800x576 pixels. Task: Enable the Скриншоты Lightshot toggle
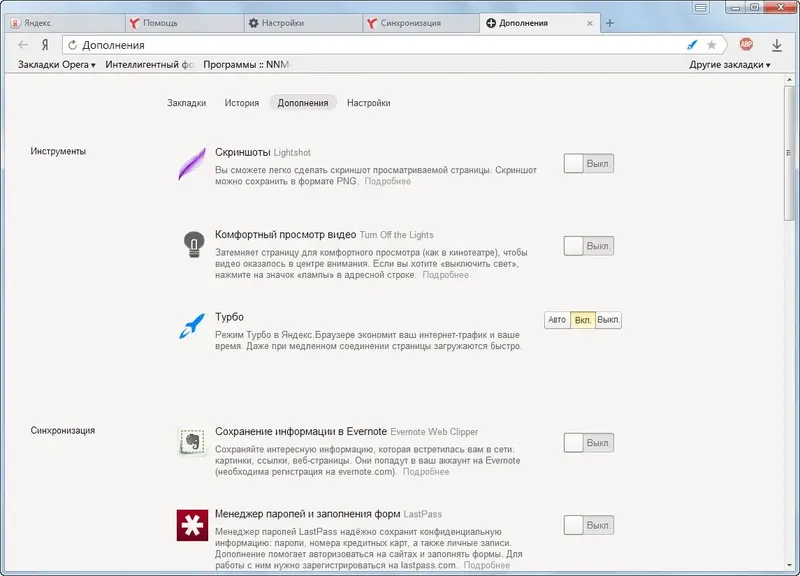coord(589,164)
